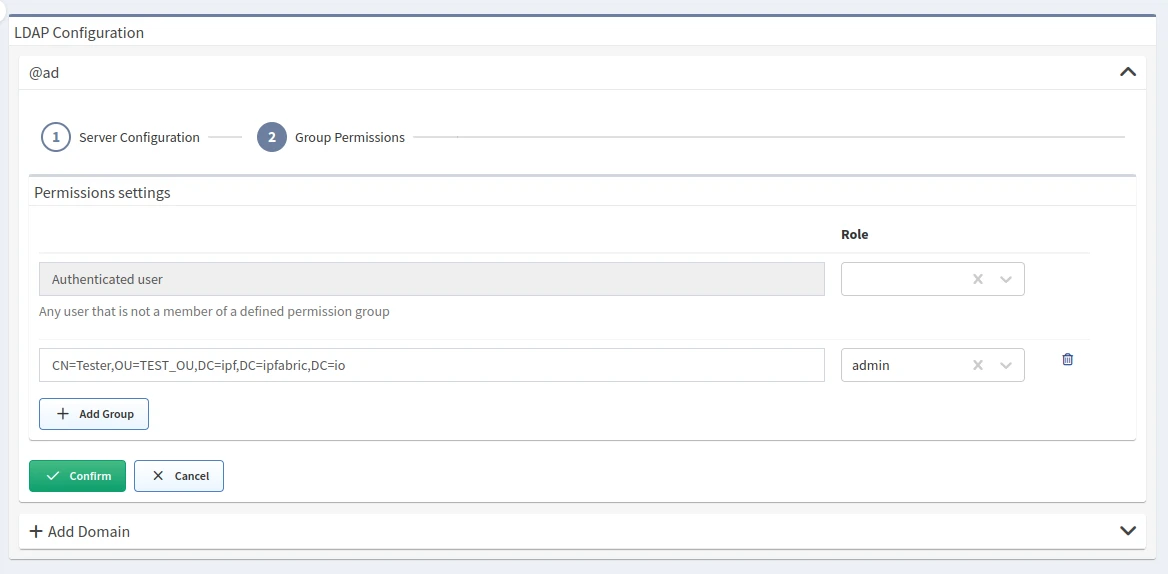Expand the Add Domain section chevron
This screenshot has height=574, width=1168.
pos(1128,531)
